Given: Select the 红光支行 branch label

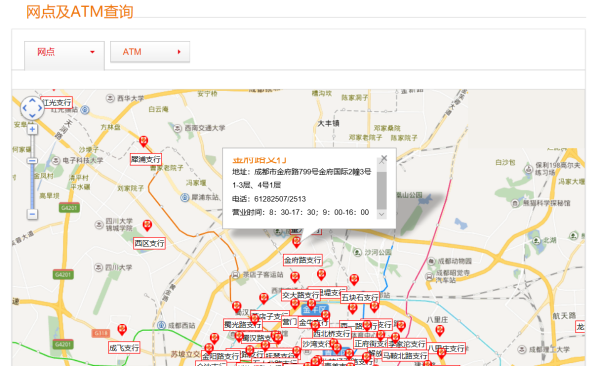Looking at the screenshot, I should 57,102.
